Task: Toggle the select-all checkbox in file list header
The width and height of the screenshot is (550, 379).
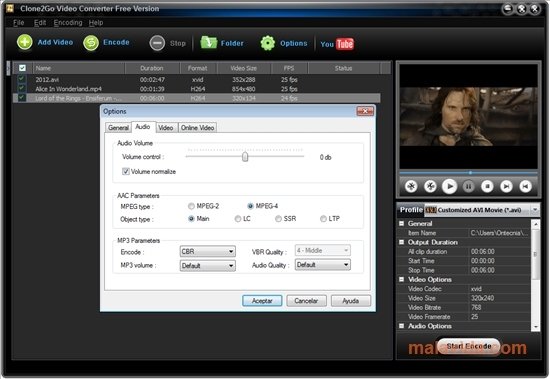Action: tap(22, 68)
